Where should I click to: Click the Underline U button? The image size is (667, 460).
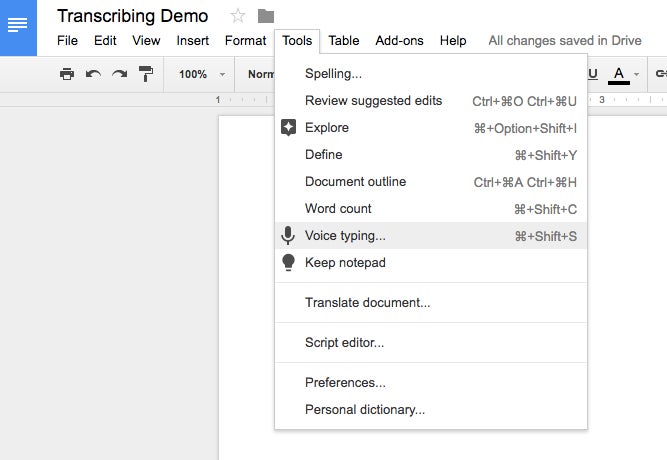pos(593,74)
